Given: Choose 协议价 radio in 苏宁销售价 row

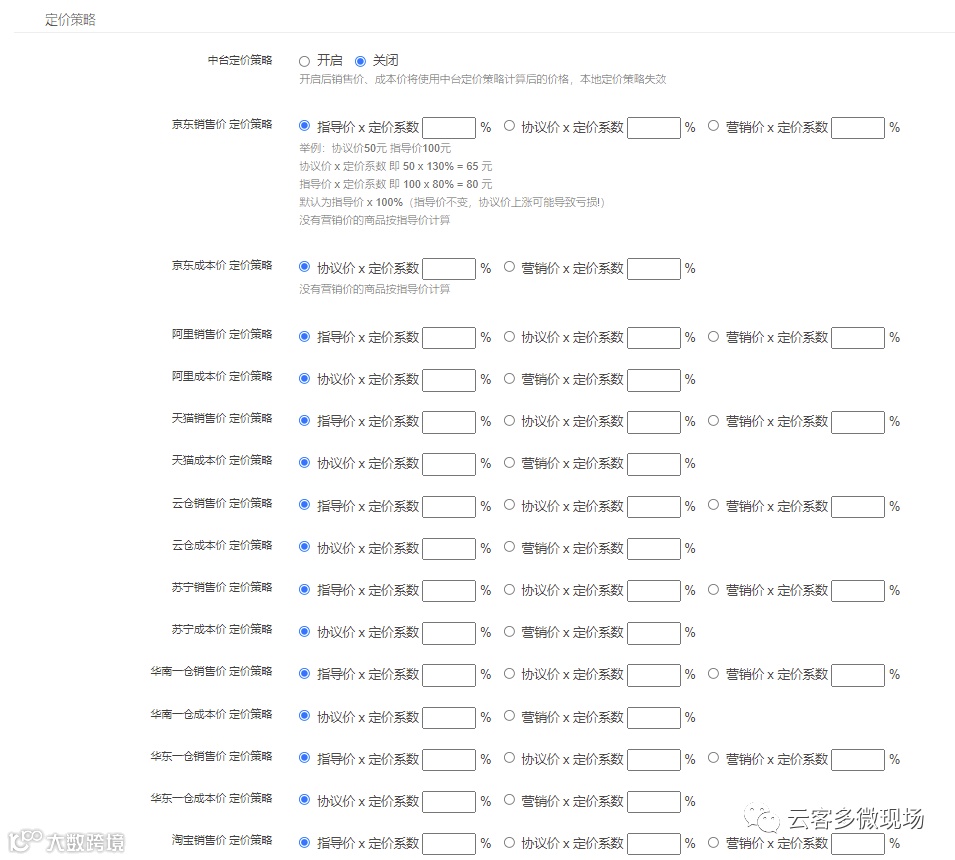Looking at the screenshot, I should click(509, 590).
